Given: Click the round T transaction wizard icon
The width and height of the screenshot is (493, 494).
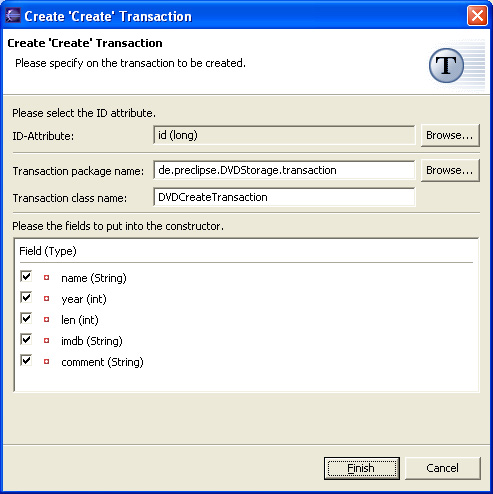Looking at the screenshot, I should (x=446, y=65).
